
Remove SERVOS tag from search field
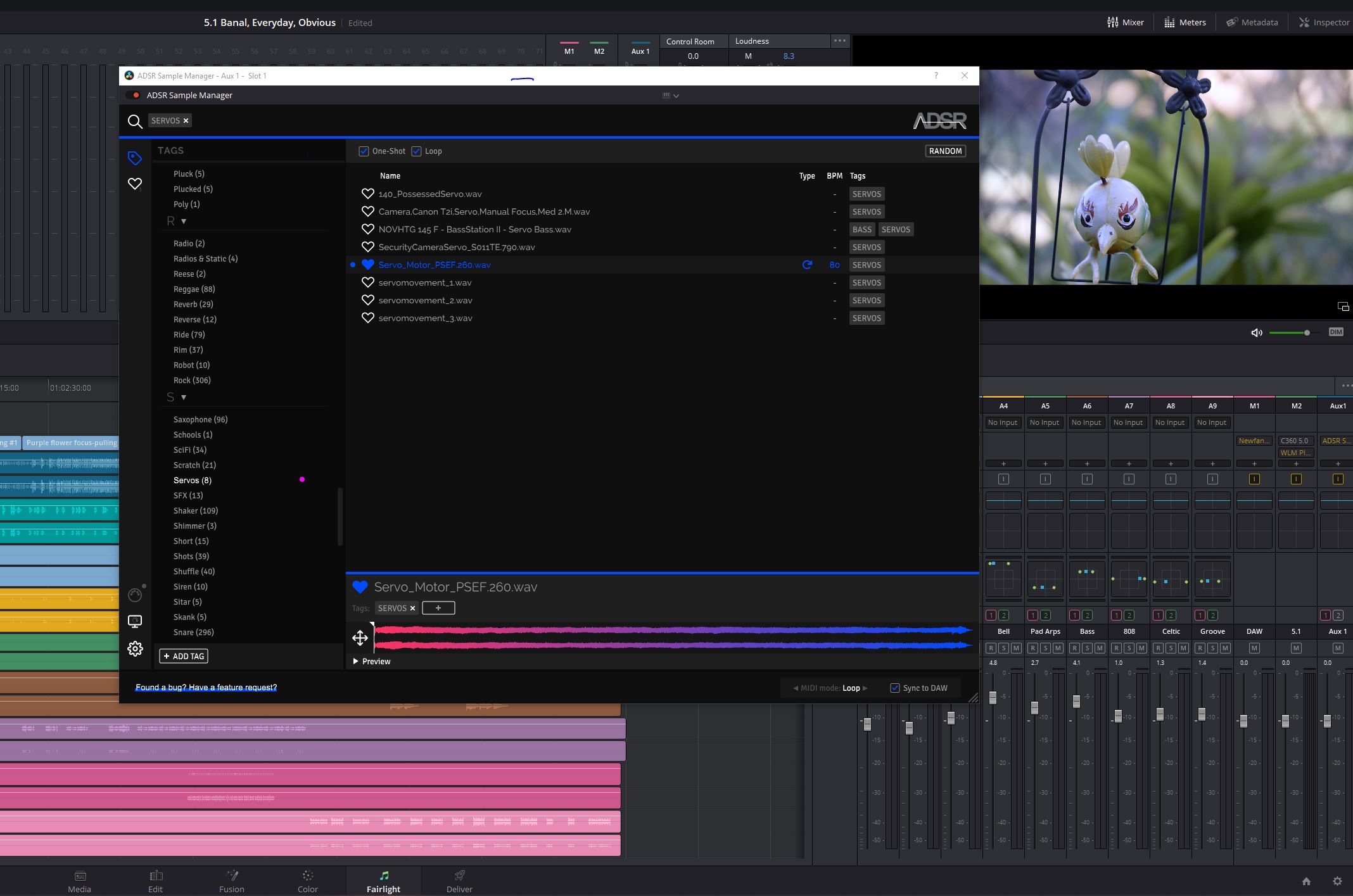186,121
